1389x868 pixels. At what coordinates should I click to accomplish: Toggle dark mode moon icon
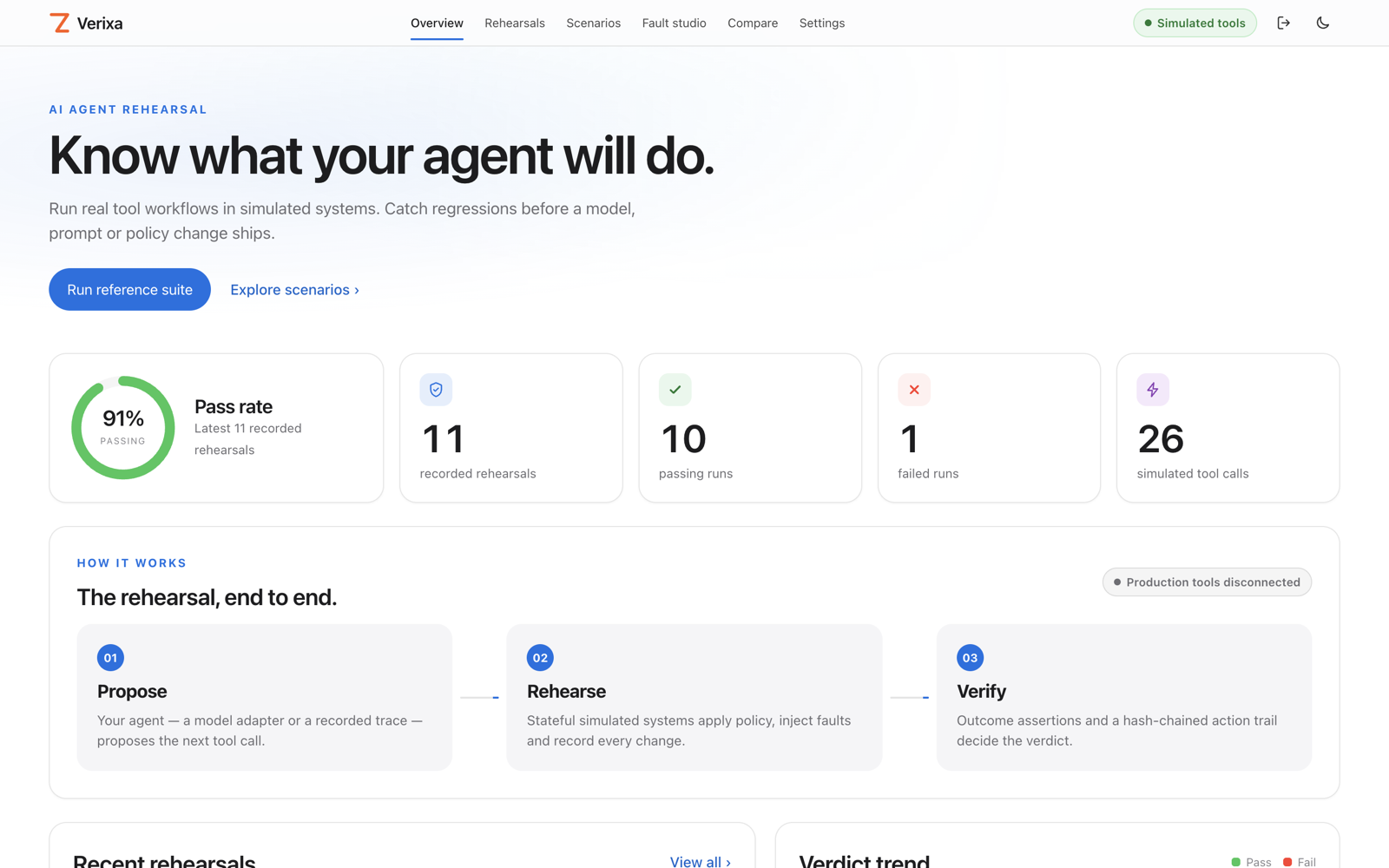[1322, 23]
